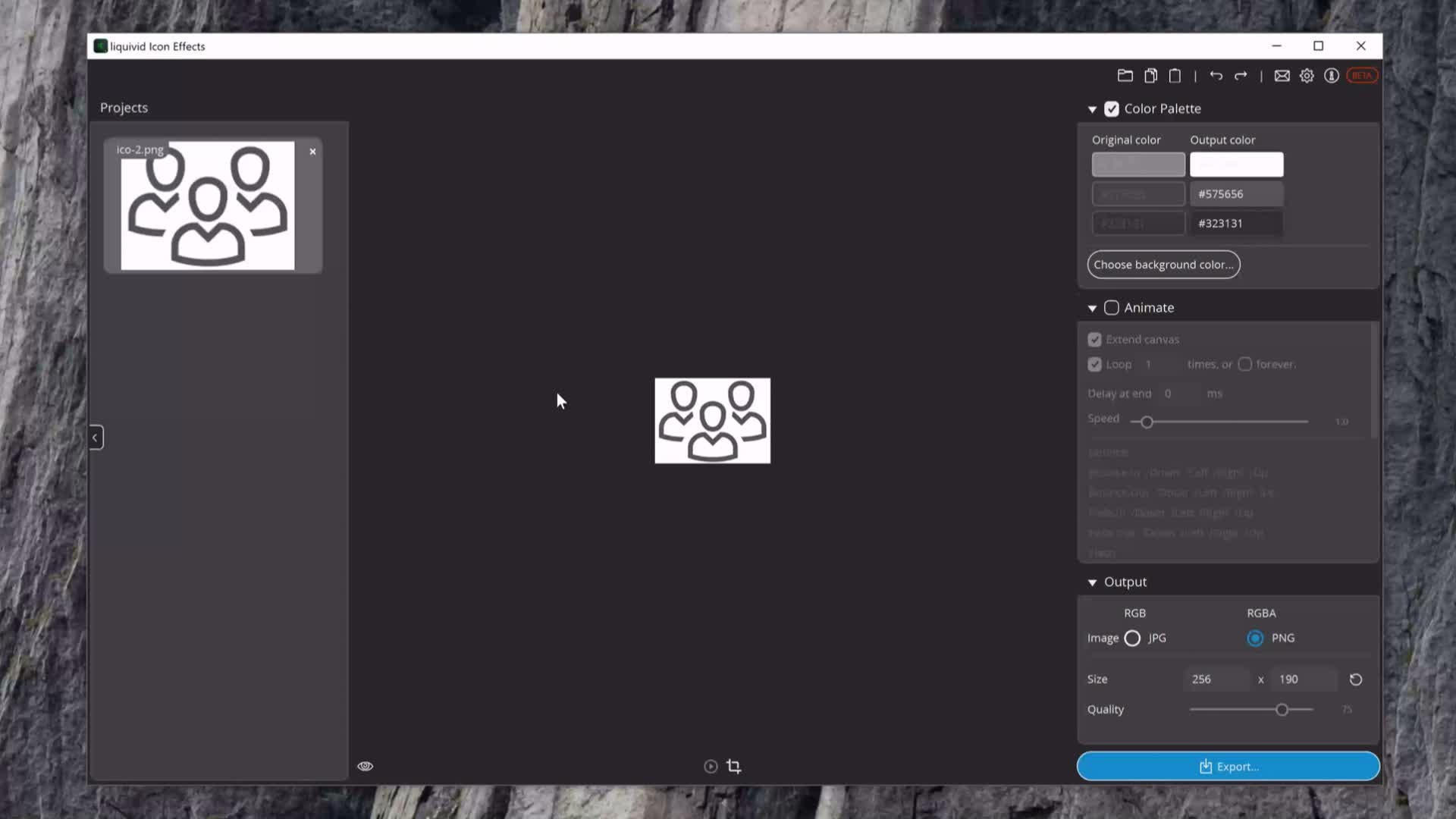Click the envelope feedback icon
1456x819 pixels.
point(1282,76)
